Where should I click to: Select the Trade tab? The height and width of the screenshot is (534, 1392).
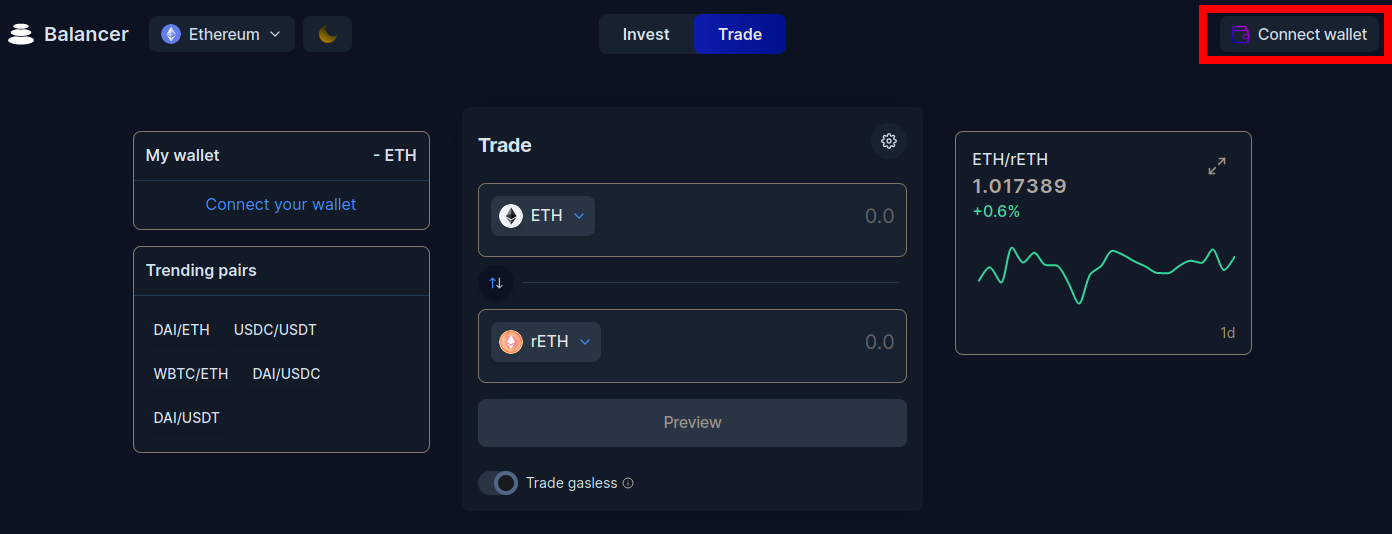coord(740,34)
